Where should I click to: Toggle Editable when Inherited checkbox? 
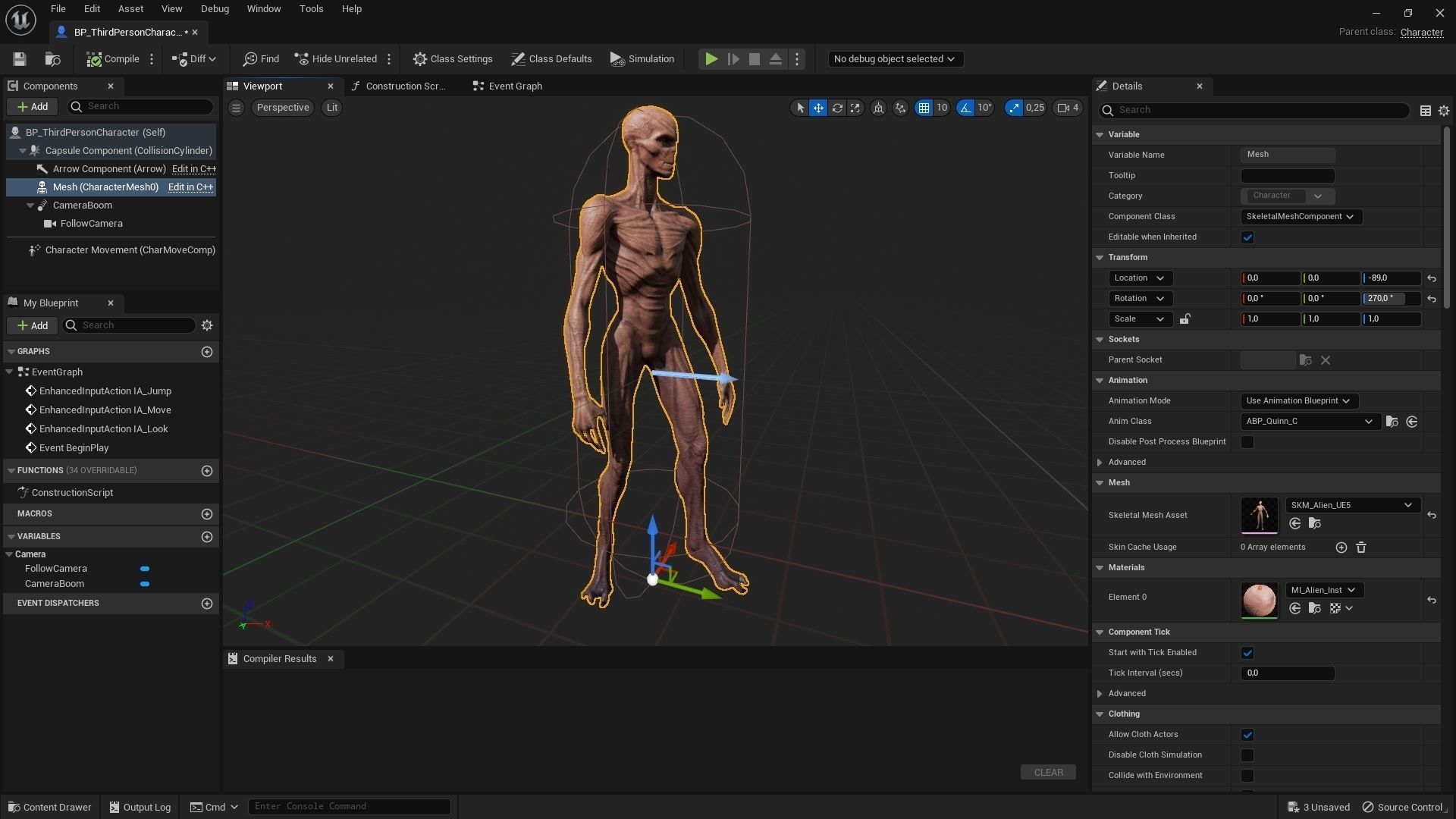pyautogui.click(x=1247, y=237)
